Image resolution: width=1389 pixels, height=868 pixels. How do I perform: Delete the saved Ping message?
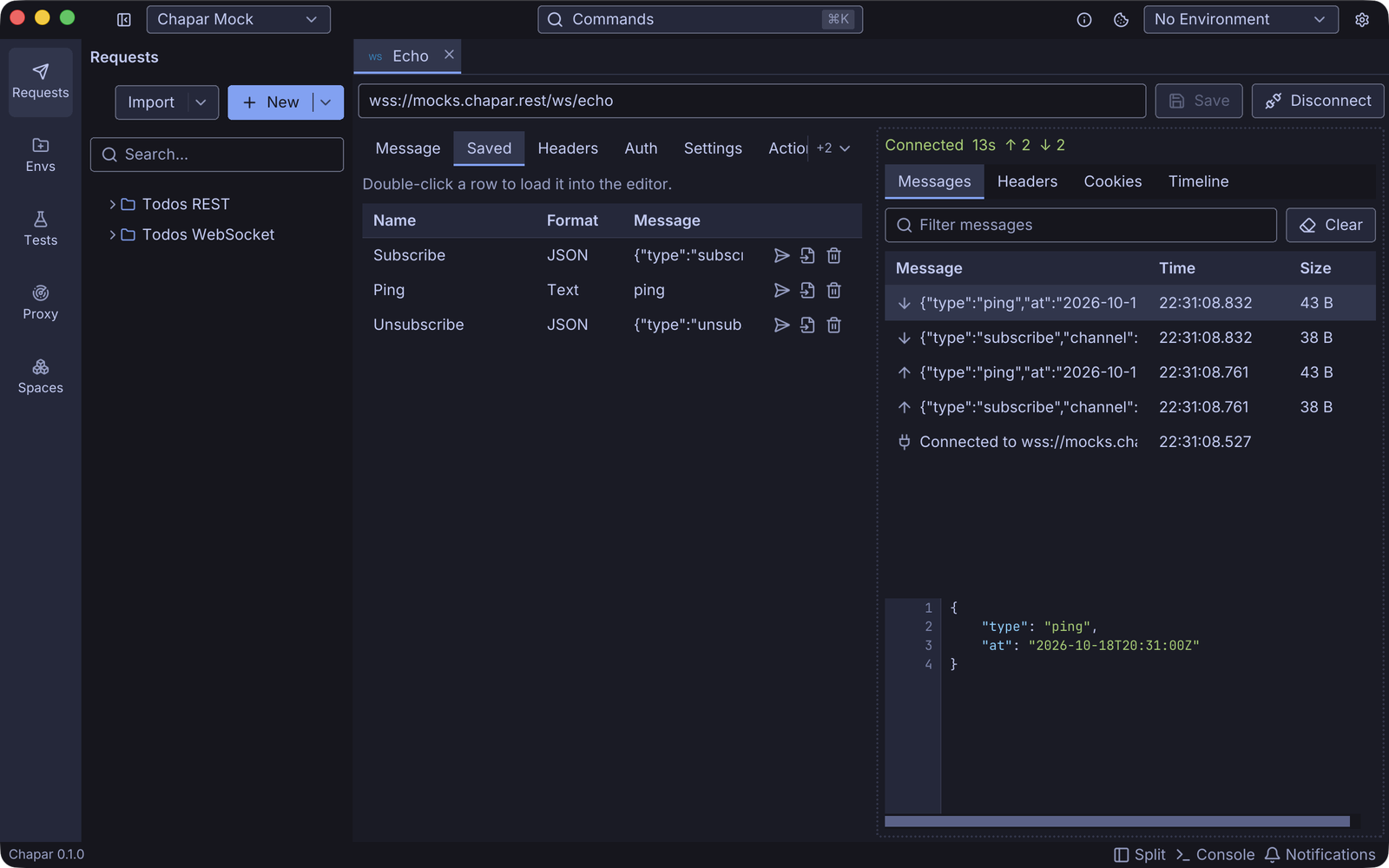click(833, 290)
